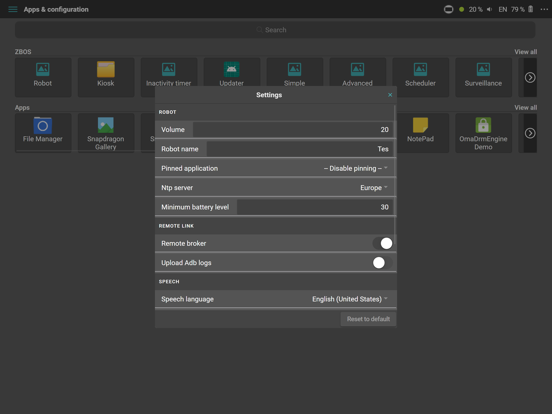Viewport: 552px width, 414px height.
Task: Launch the Updater app
Action: (x=232, y=73)
